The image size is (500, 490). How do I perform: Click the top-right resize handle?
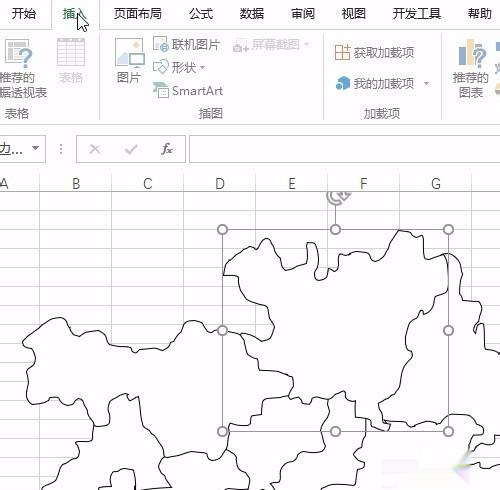click(x=448, y=229)
